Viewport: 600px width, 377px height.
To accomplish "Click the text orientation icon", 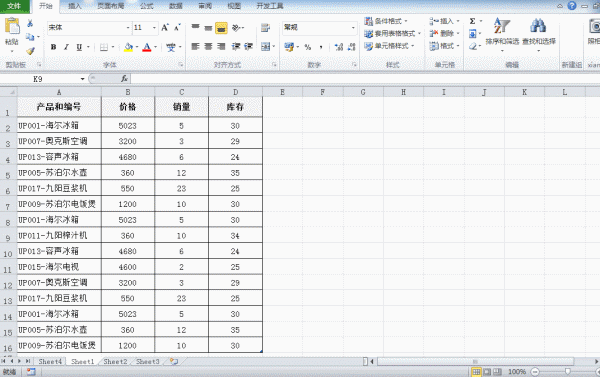I will click(236, 28).
